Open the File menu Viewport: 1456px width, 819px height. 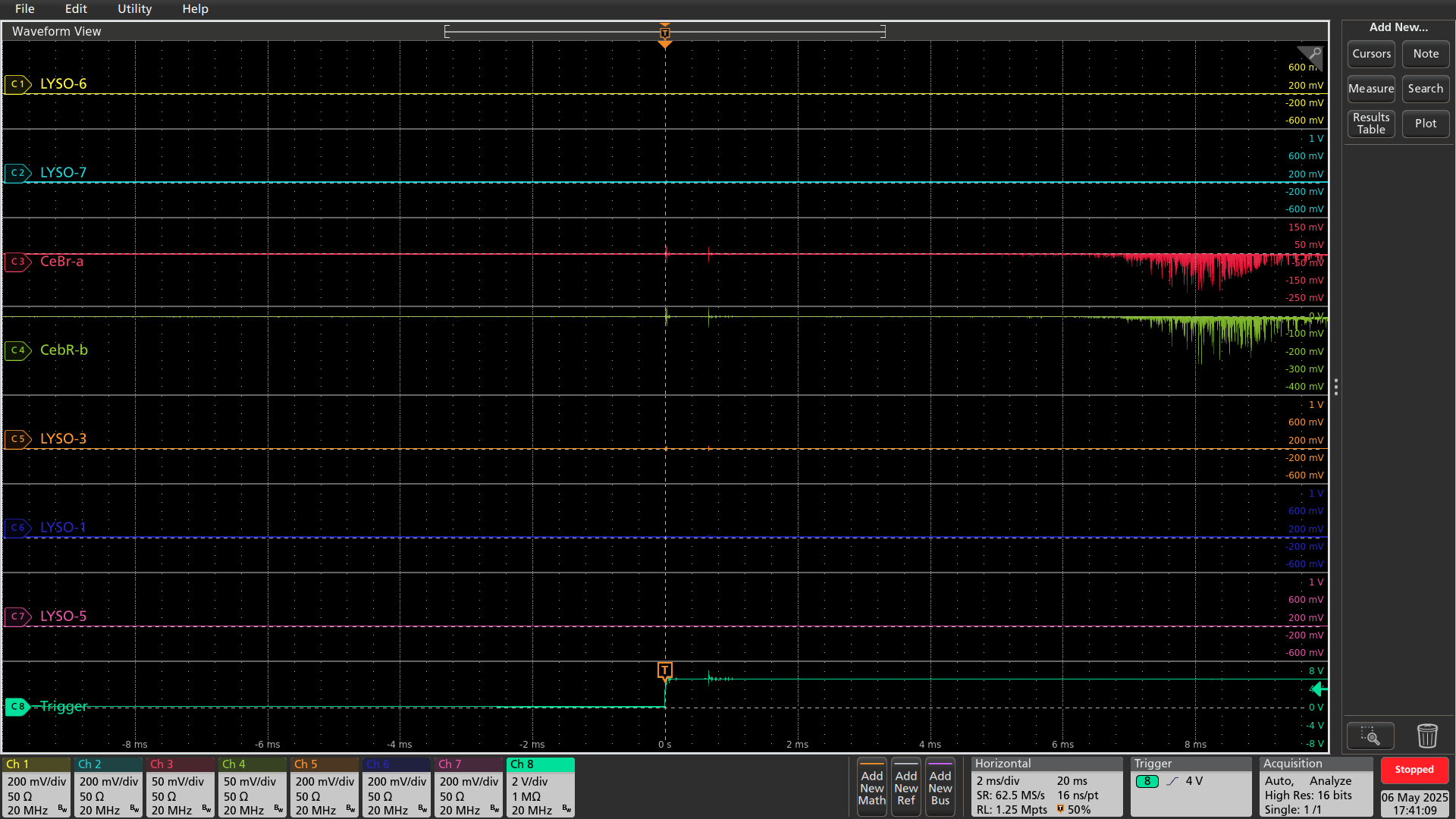(24, 9)
